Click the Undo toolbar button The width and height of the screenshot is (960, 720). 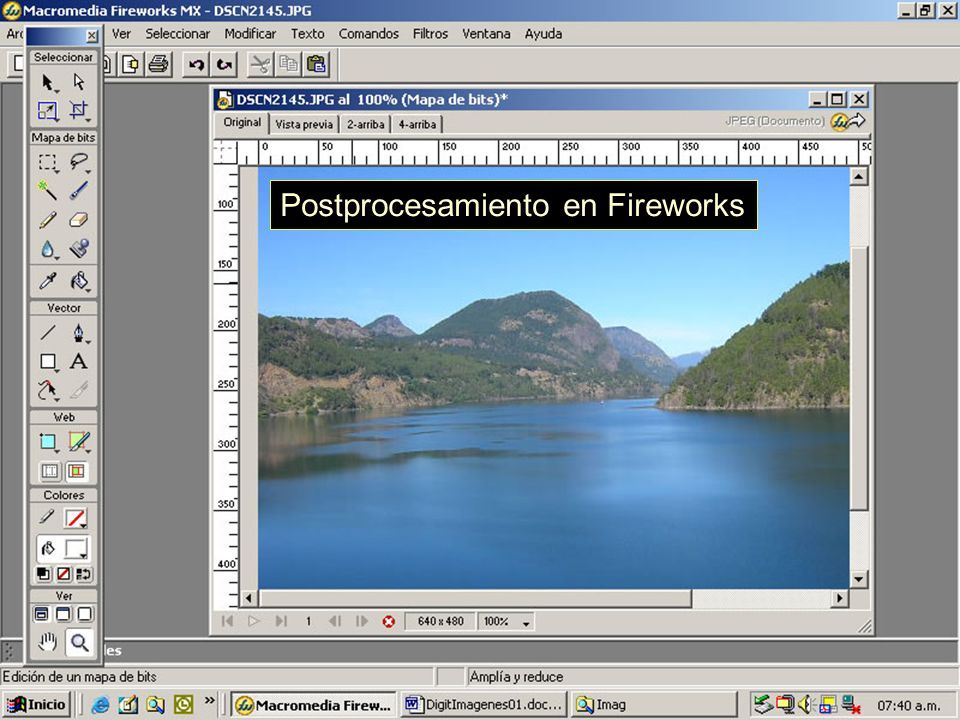click(x=196, y=64)
